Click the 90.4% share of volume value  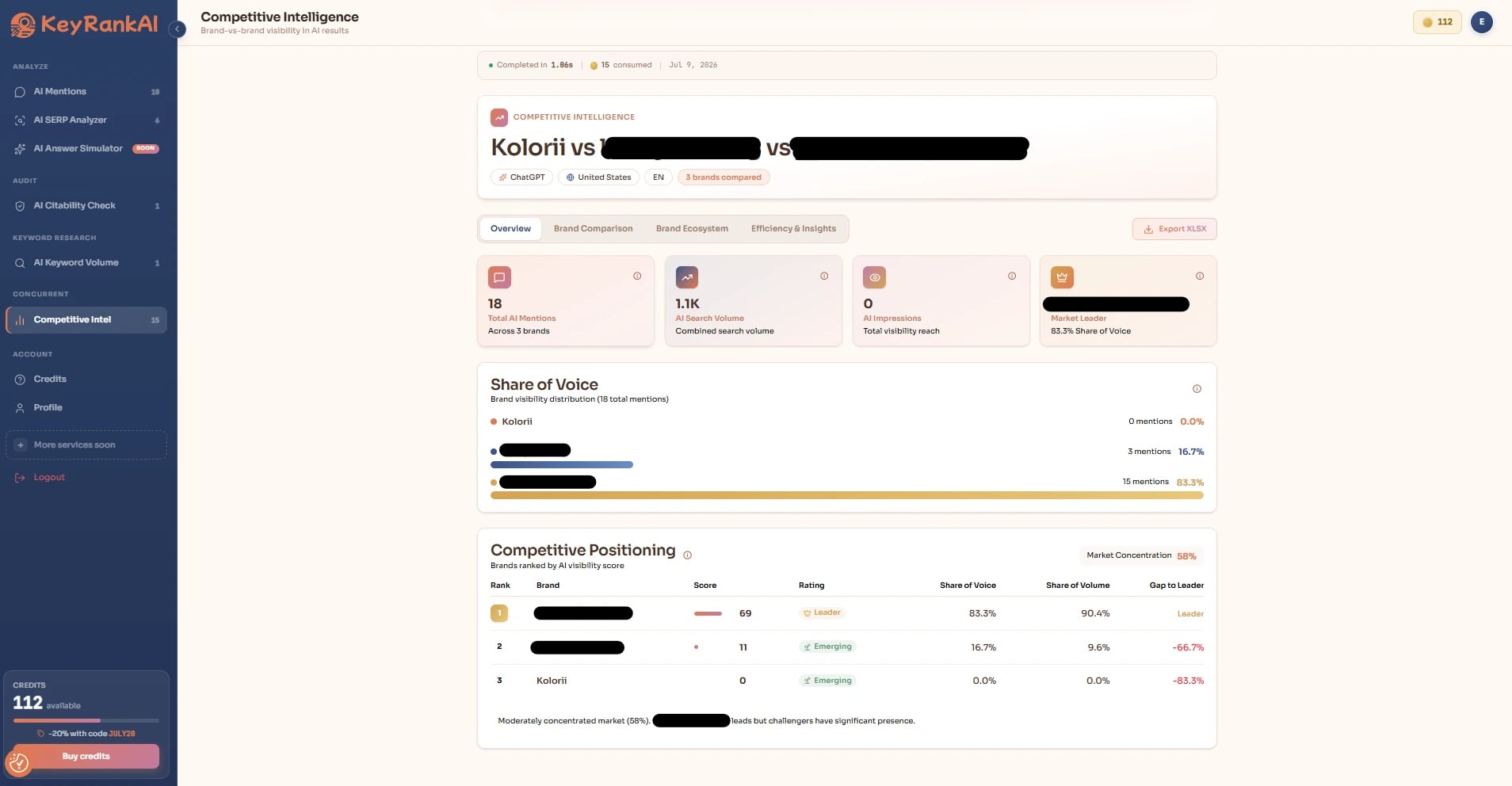[x=1095, y=614]
